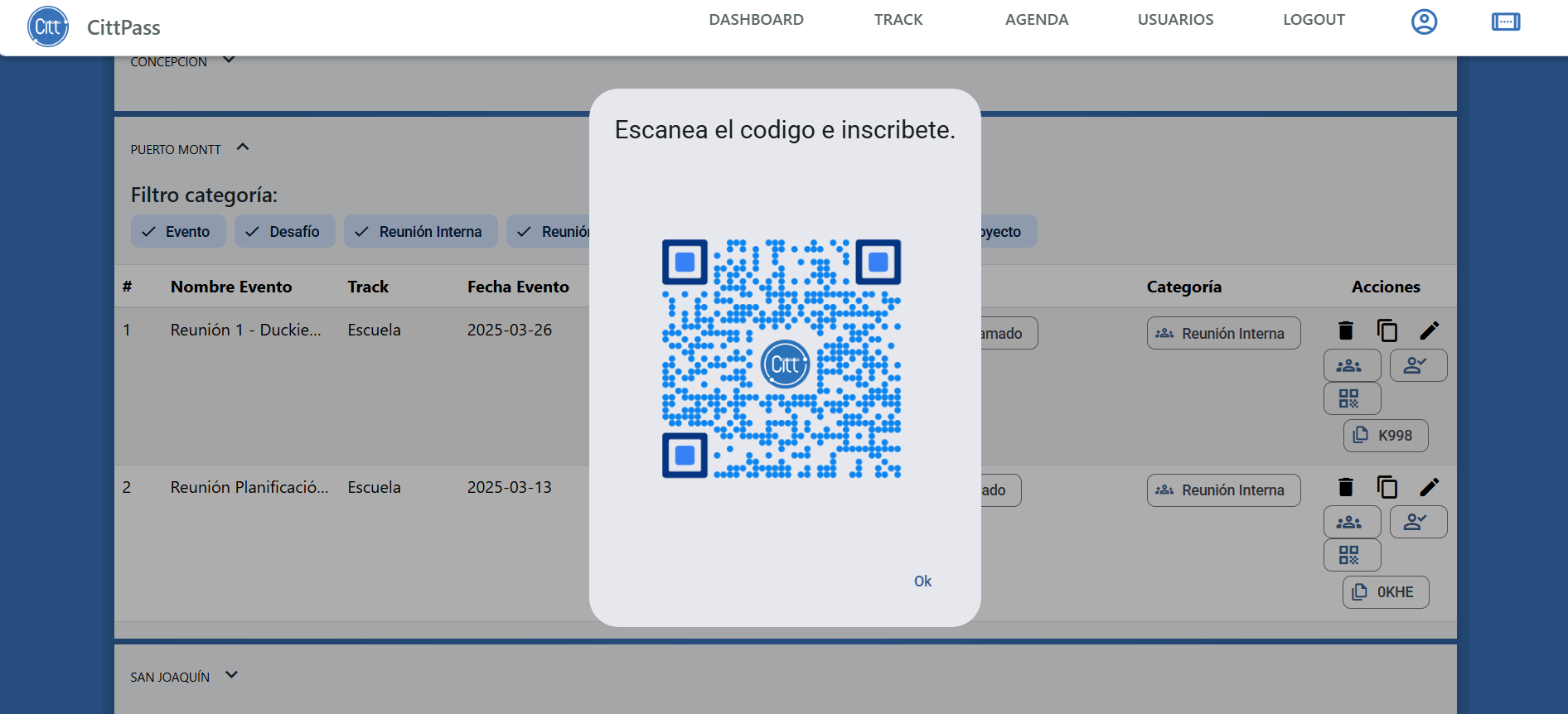This screenshot has width=1568, height=714.
Task: Click the Citt logo in header
Action: click(x=48, y=27)
